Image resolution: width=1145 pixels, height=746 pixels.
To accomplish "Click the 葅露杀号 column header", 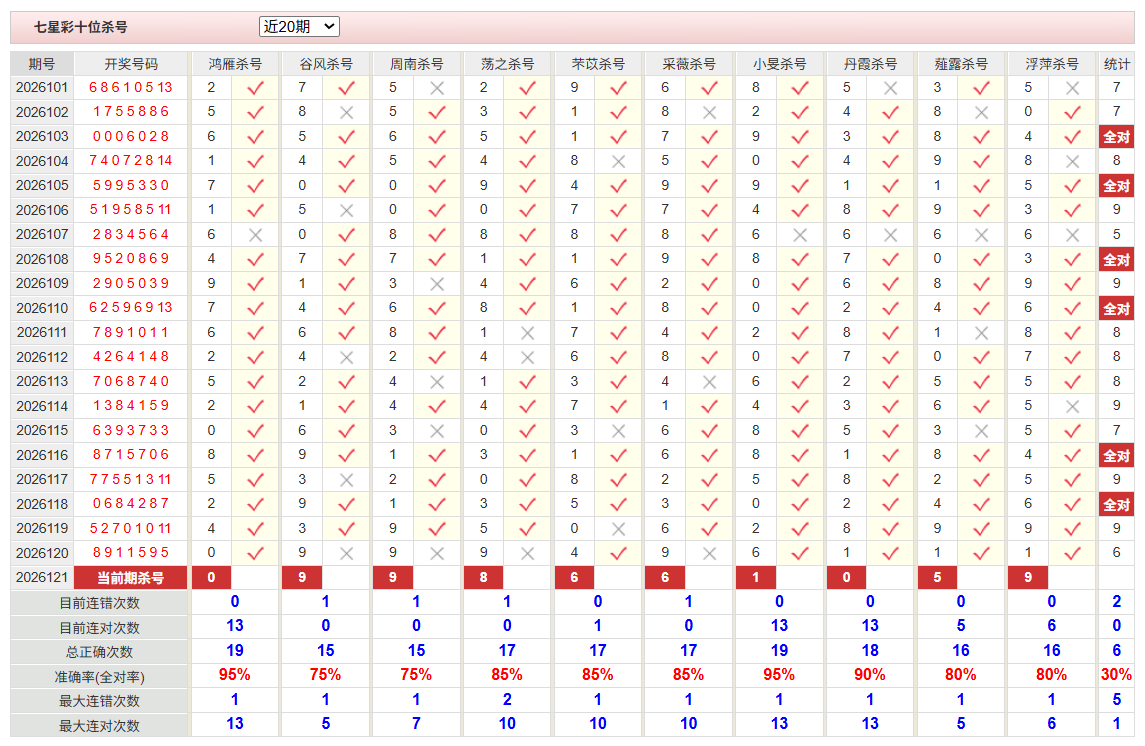I will click(961, 64).
